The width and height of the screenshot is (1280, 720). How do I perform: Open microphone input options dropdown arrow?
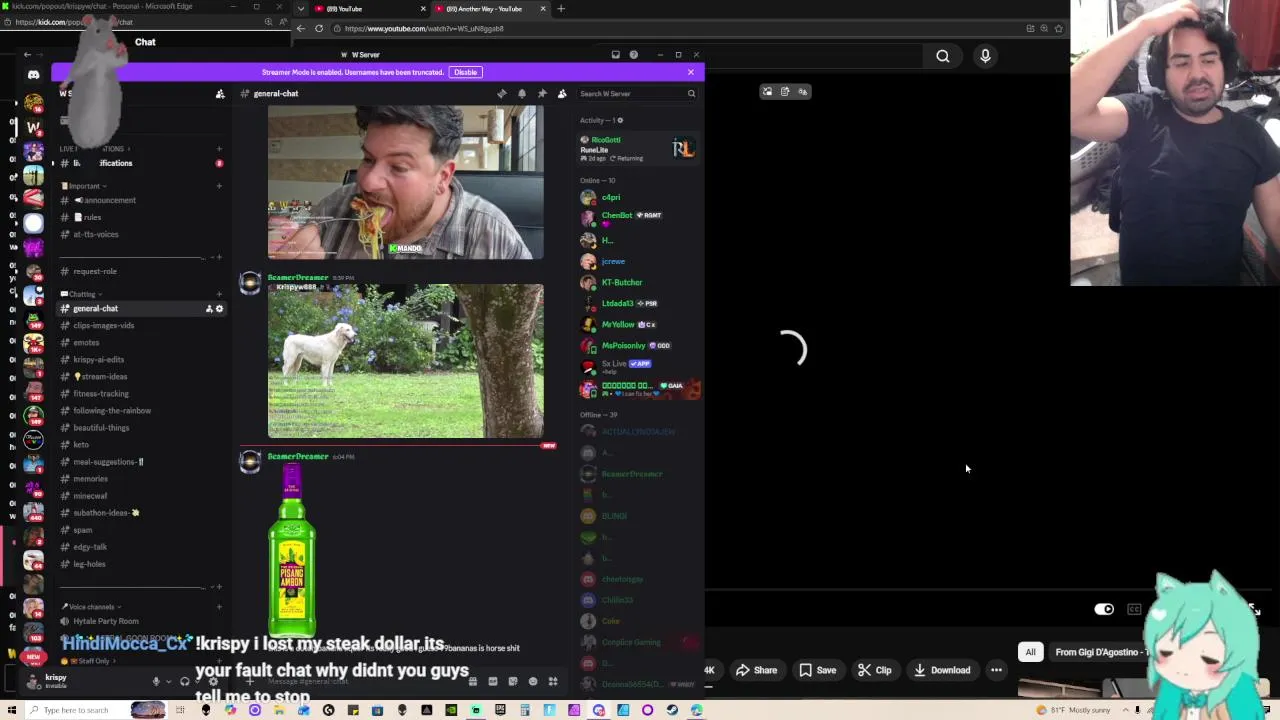click(168, 682)
